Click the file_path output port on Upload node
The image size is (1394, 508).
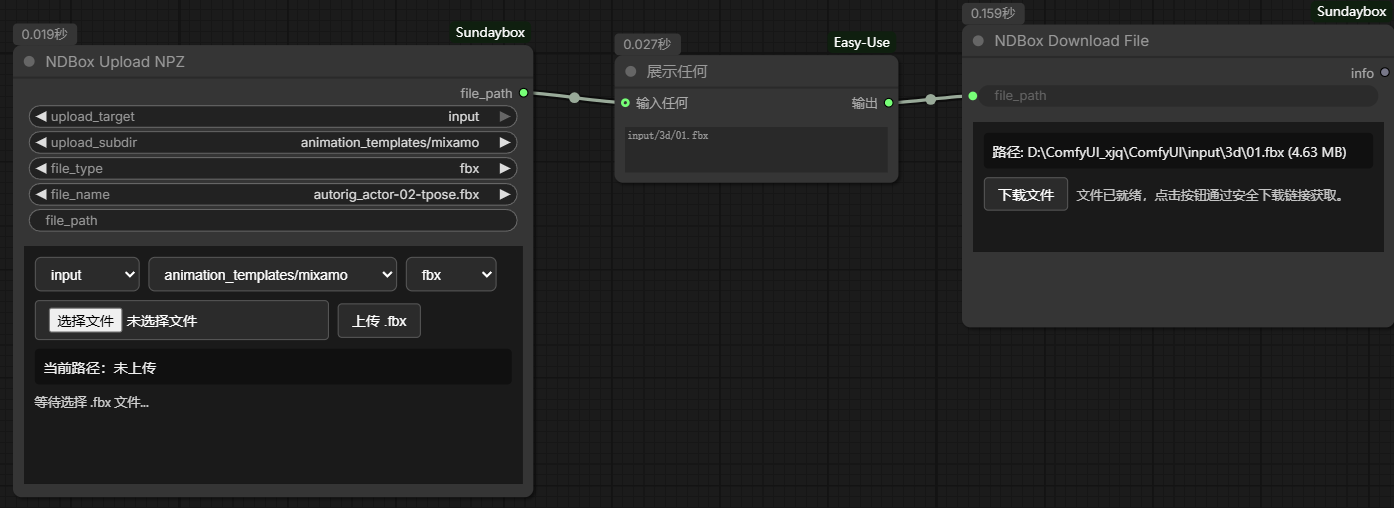tap(523, 93)
